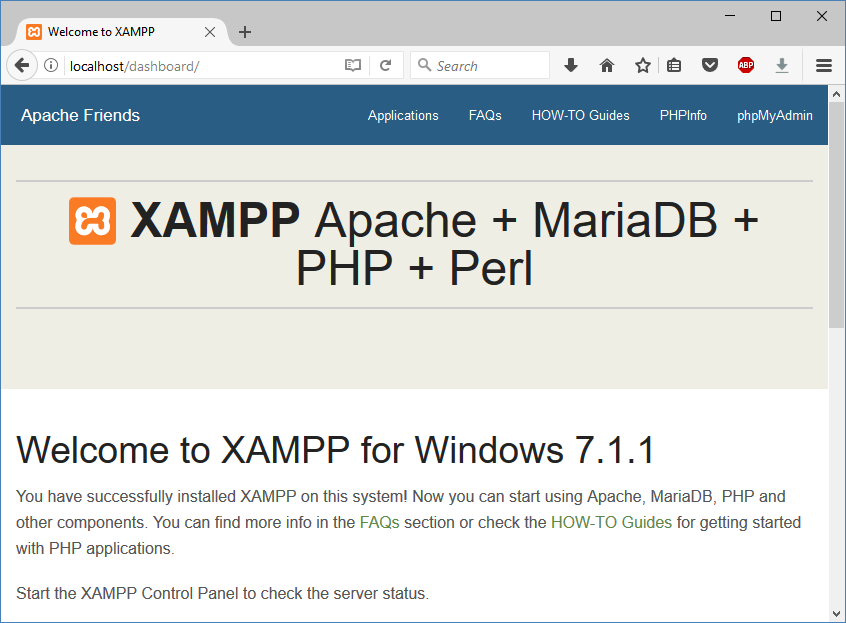
Task: Click the XAMPP orange logo in the heading
Action: coord(92,221)
